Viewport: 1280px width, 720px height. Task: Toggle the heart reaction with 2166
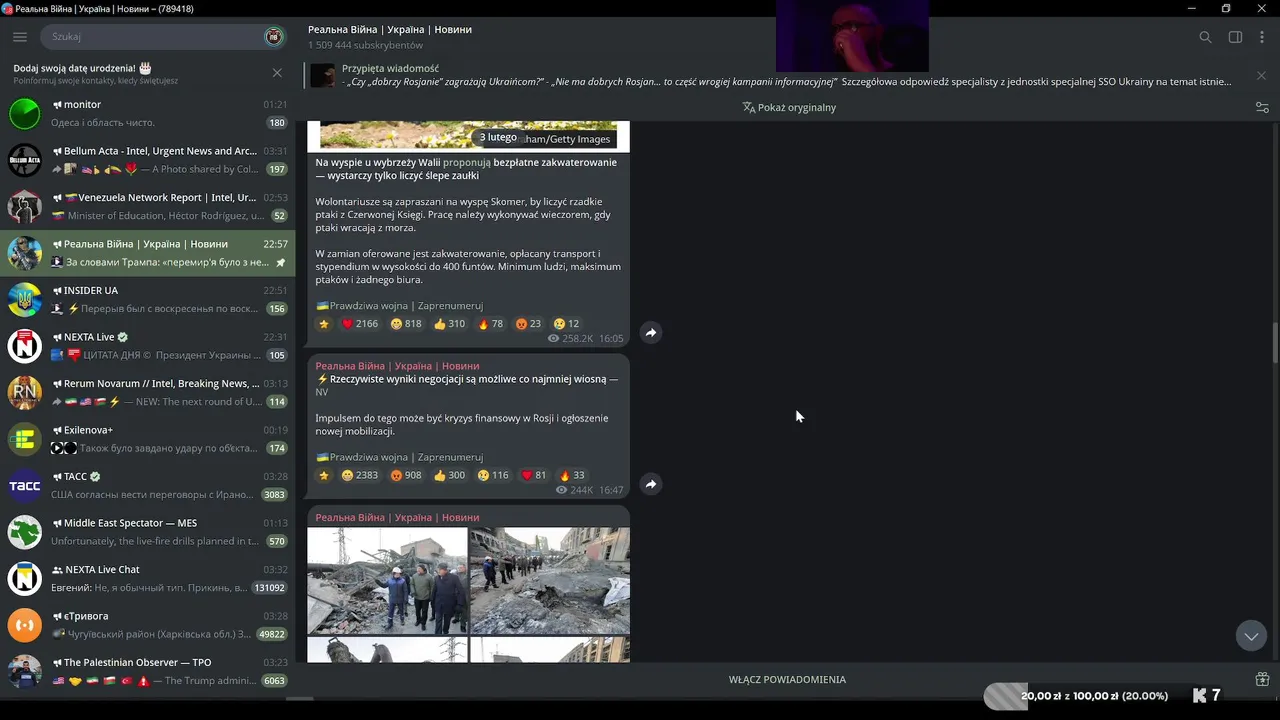pyautogui.click(x=360, y=324)
